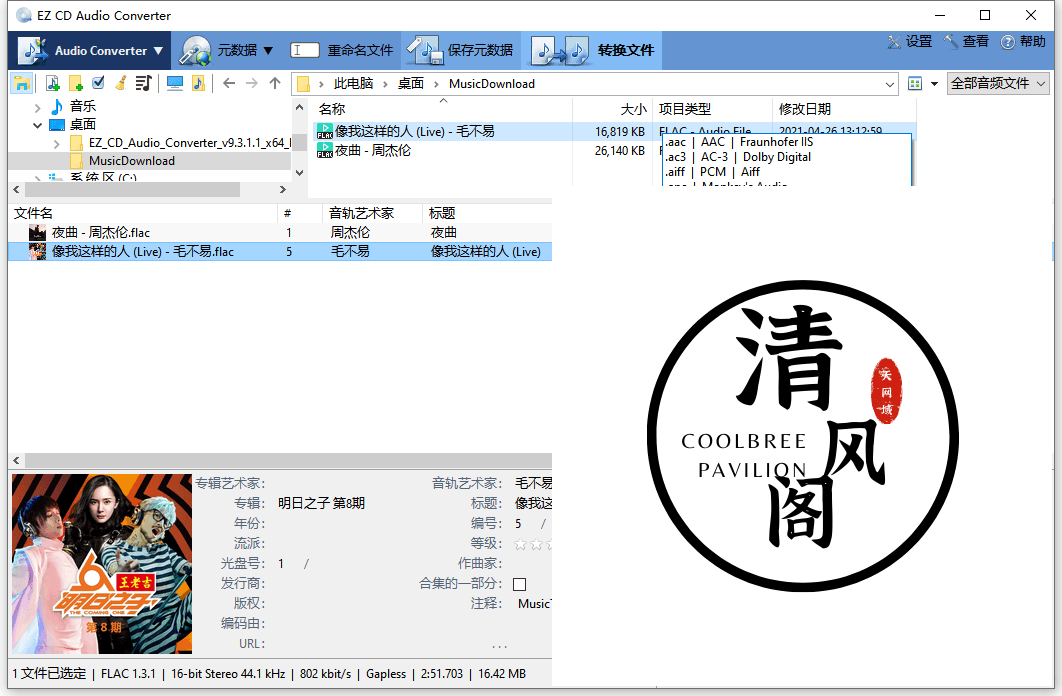Select the .ac3 Dolby Digital list entry
The height and width of the screenshot is (696, 1062).
(738, 157)
